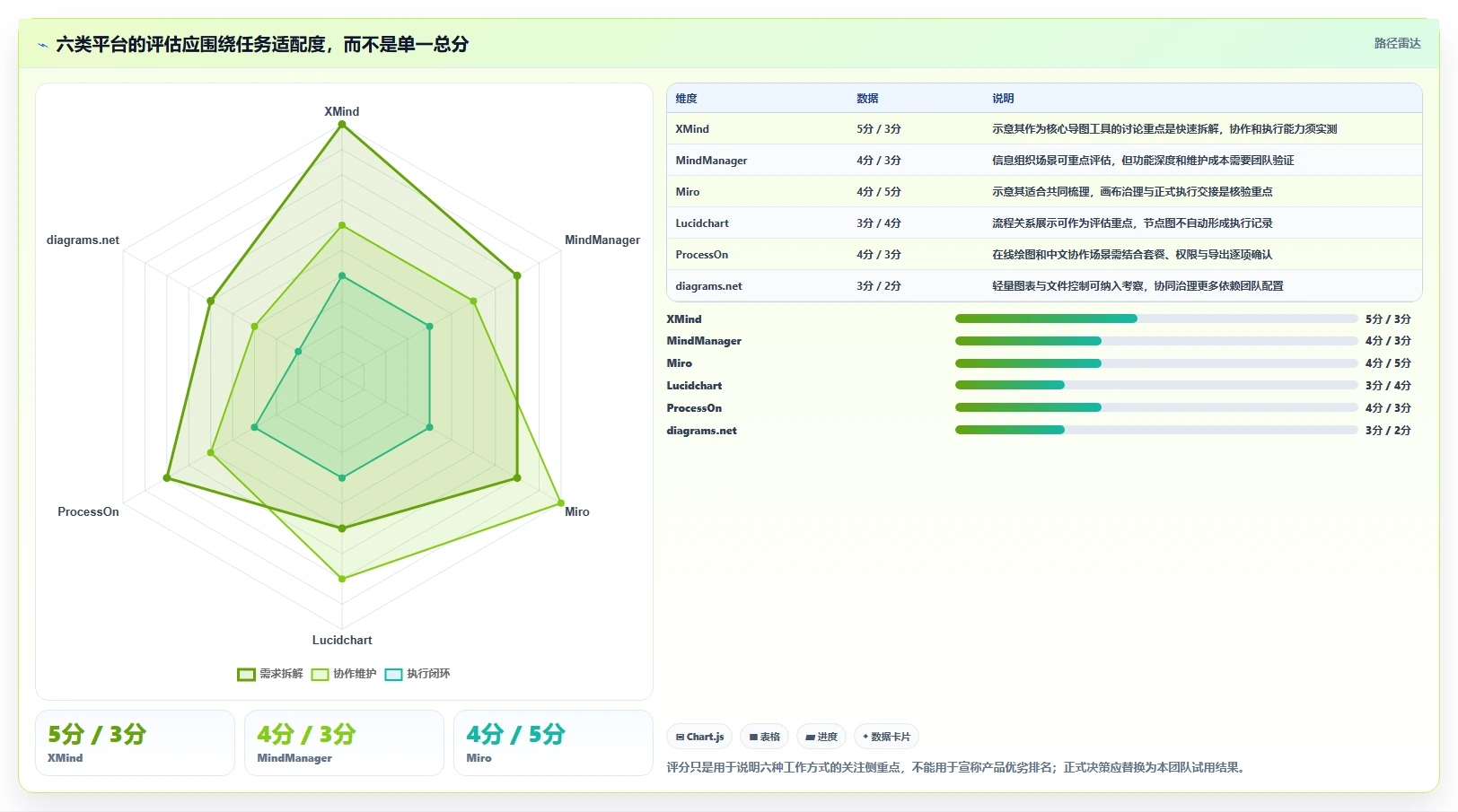
Task: Click the ProcessOn progress bar
Action: click(x=1156, y=407)
